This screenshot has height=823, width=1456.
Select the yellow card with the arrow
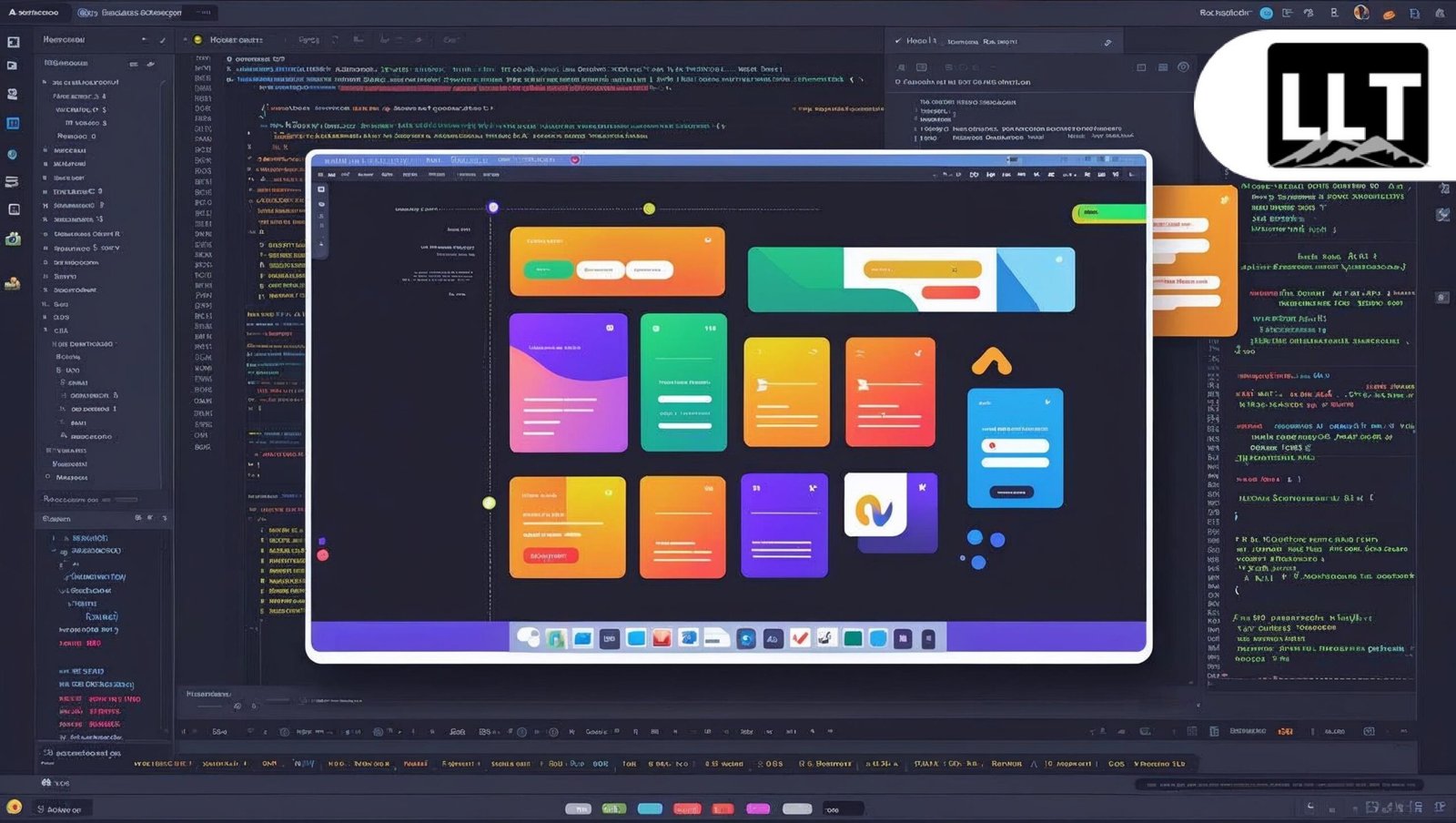(x=786, y=391)
